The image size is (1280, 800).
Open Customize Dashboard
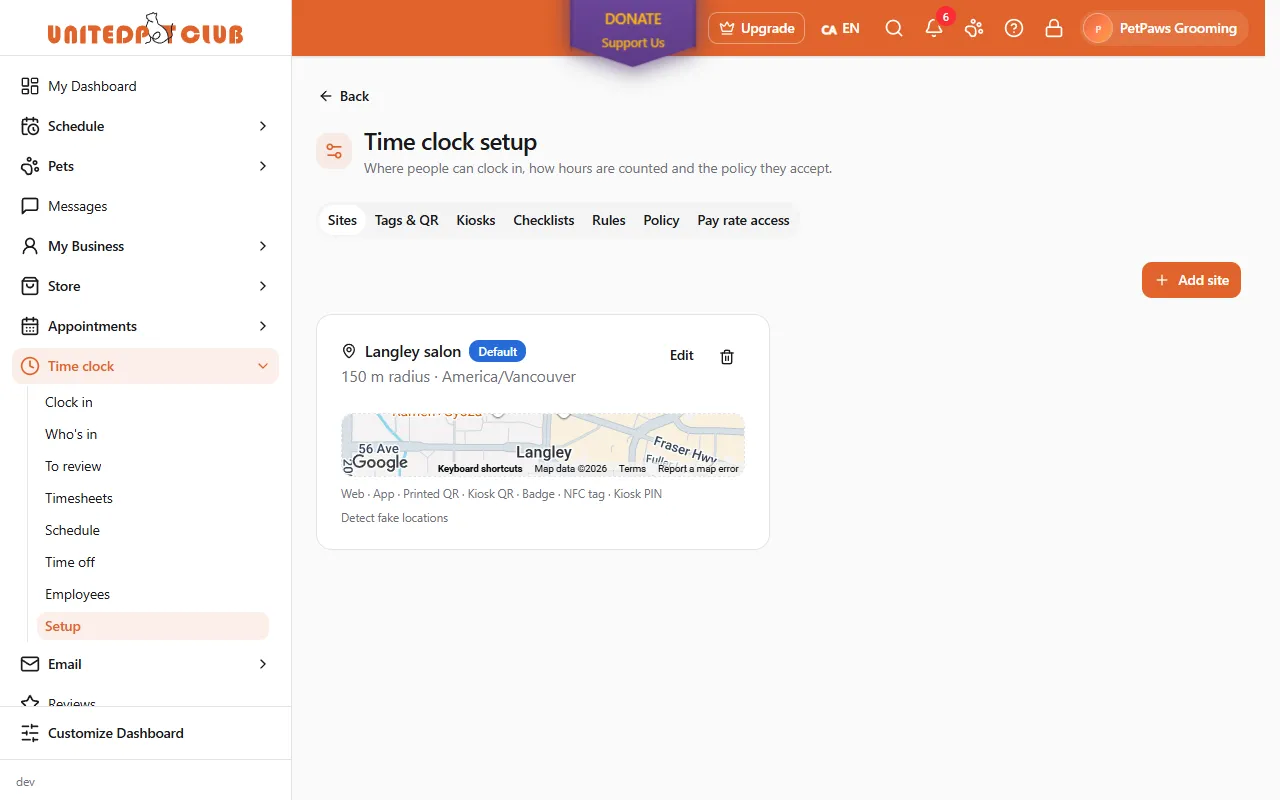145,733
